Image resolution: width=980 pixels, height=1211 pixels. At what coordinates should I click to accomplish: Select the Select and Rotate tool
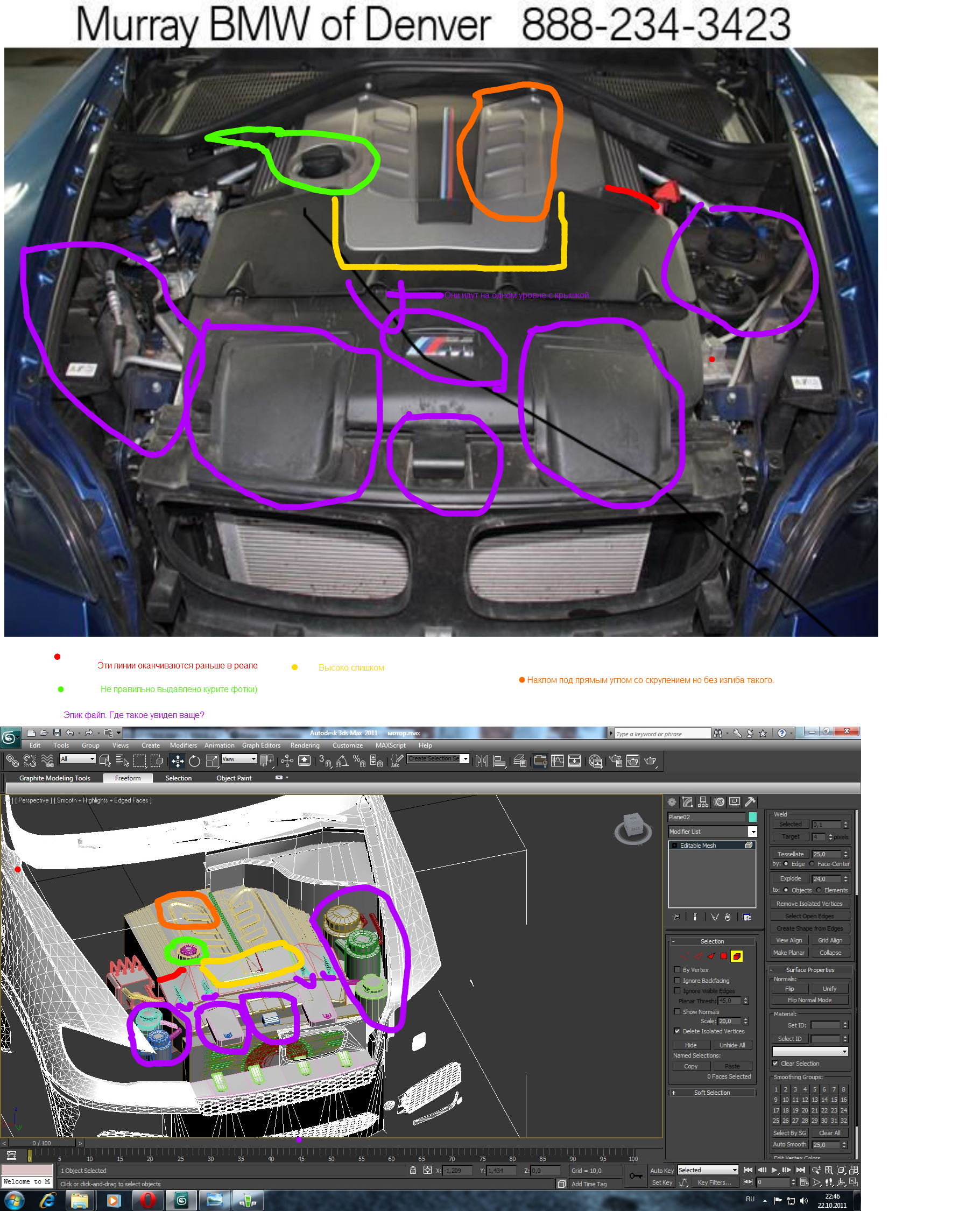click(195, 761)
